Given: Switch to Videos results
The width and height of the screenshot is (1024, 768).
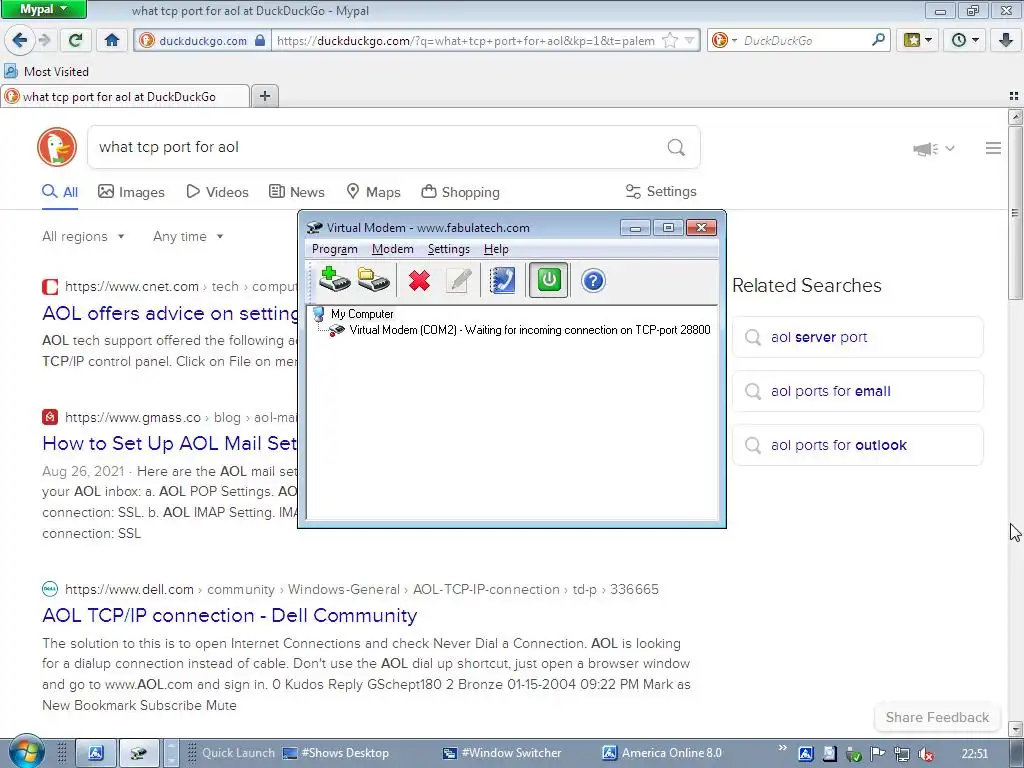Looking at the screenshot, I should coord(217,192).
